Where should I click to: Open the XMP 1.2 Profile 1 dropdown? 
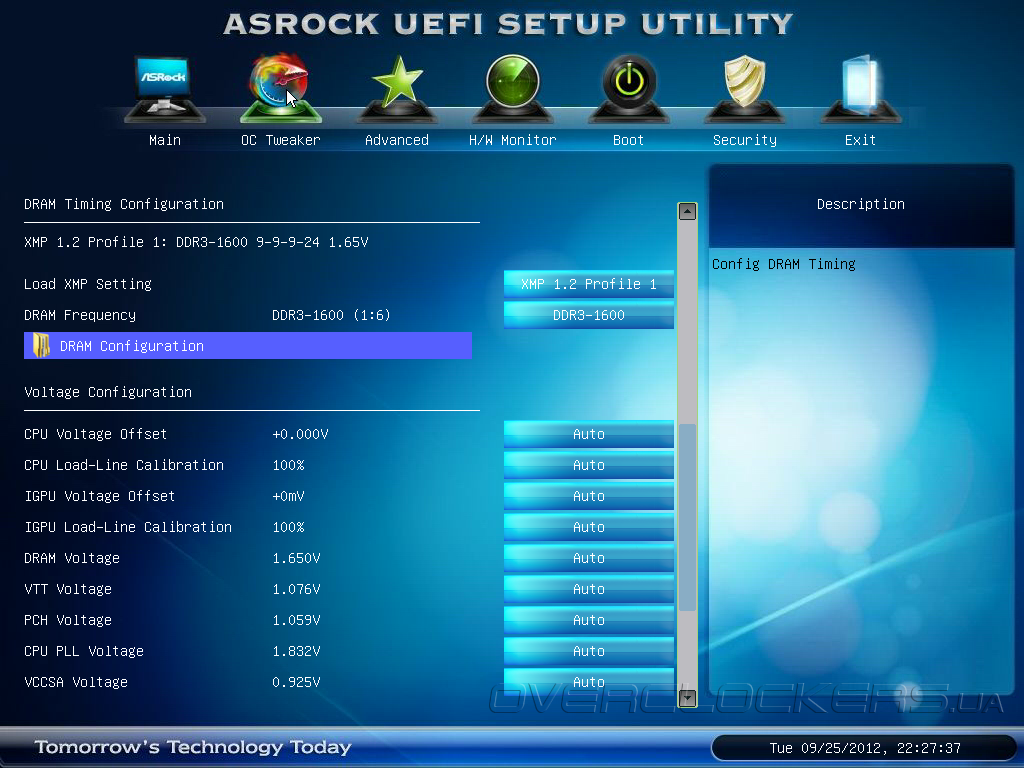pos(588,284)
